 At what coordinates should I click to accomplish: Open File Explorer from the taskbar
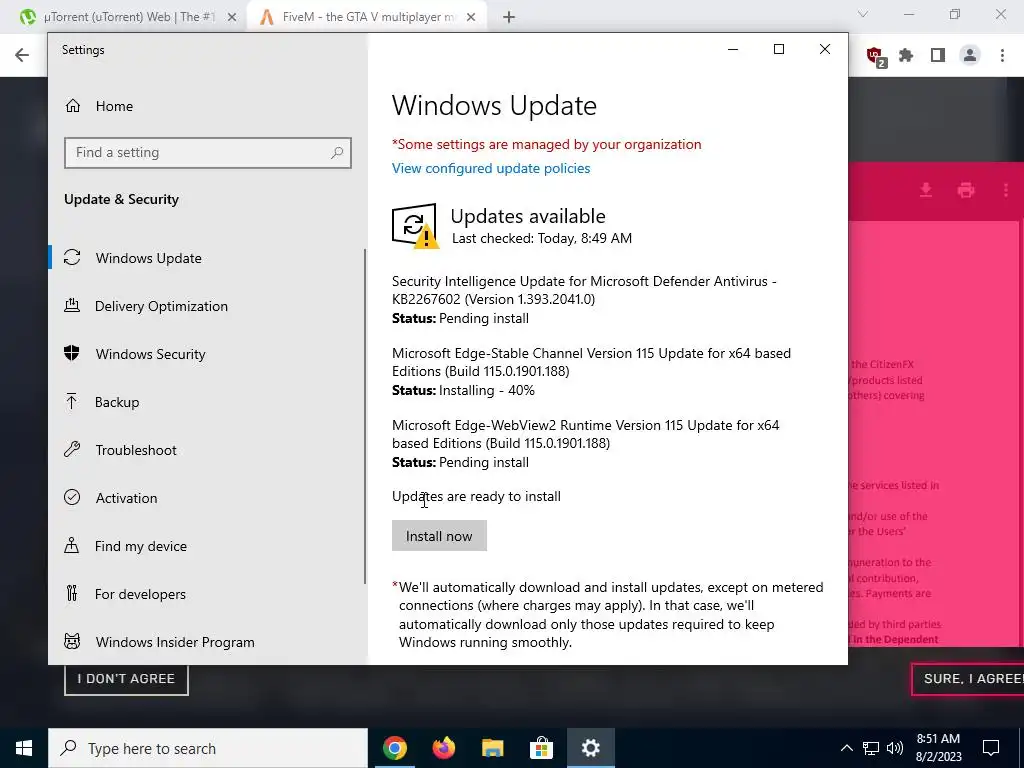coord(493,748)
